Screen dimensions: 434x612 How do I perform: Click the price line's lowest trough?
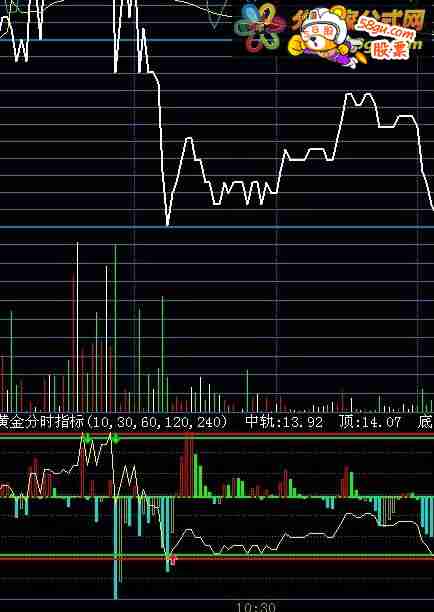pos(167,222)
